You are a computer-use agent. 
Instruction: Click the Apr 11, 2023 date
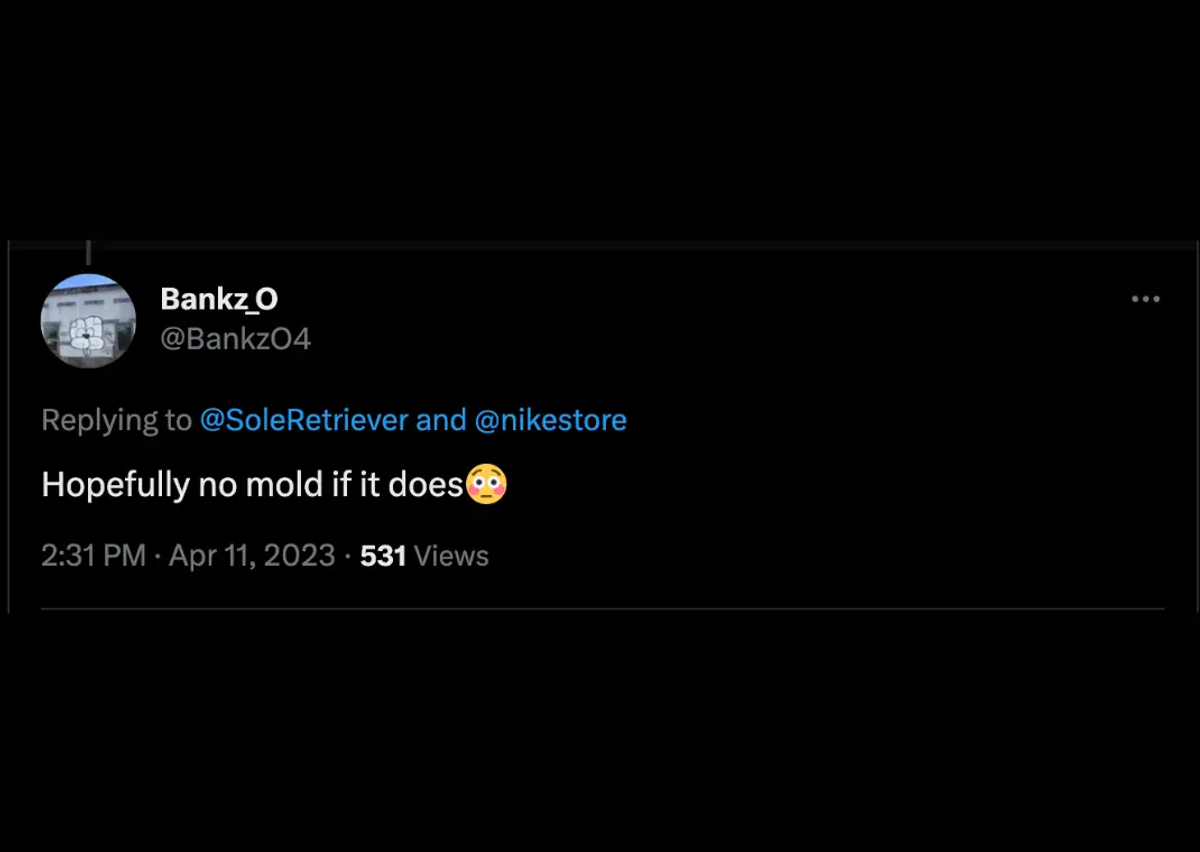pyautogui.click(x=252, y=556)
